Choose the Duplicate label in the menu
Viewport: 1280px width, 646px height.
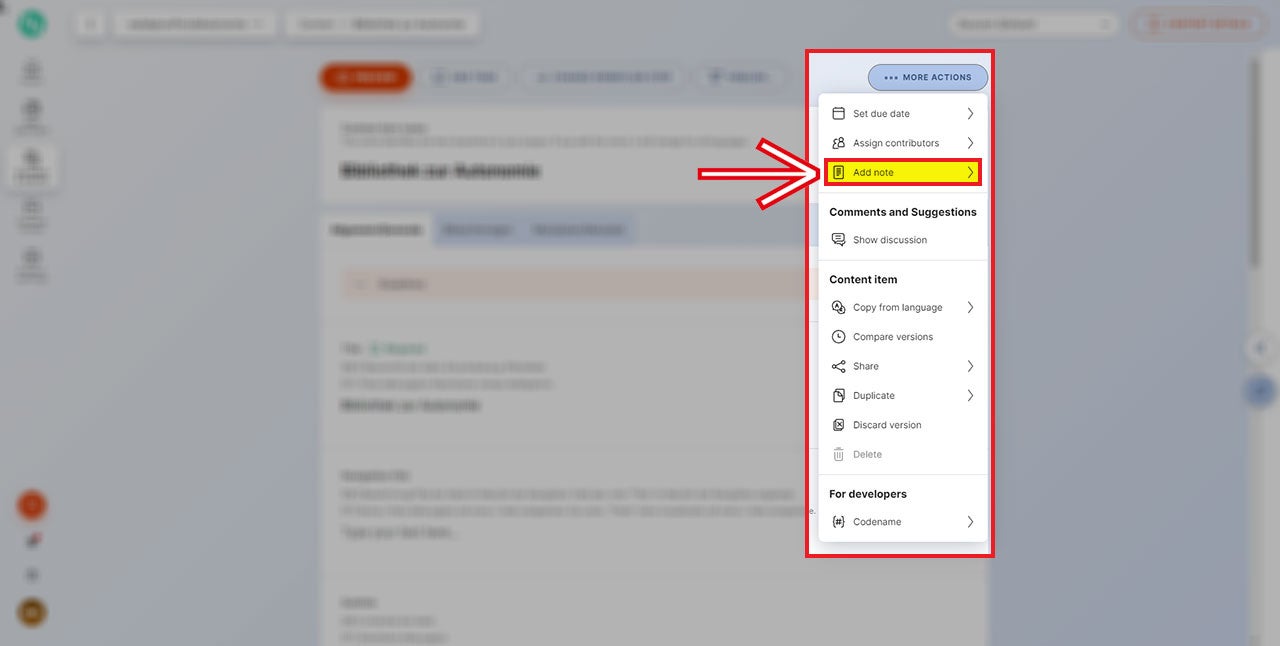pos(873,396)
